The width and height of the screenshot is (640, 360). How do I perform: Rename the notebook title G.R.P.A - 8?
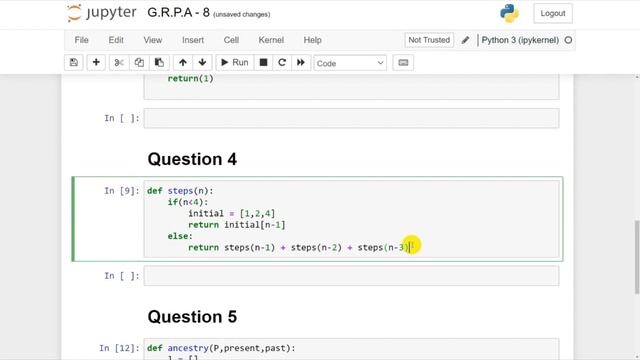178,13
